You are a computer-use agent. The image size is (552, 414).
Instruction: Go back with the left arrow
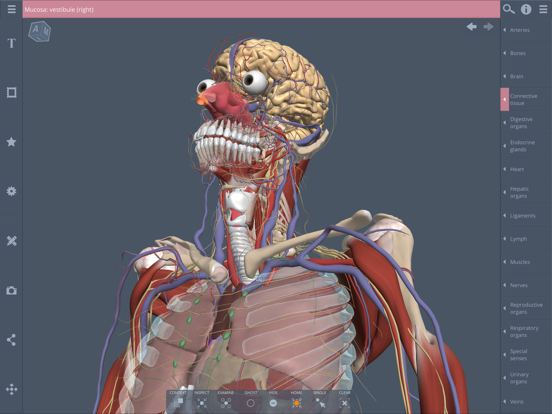(471, 27)
